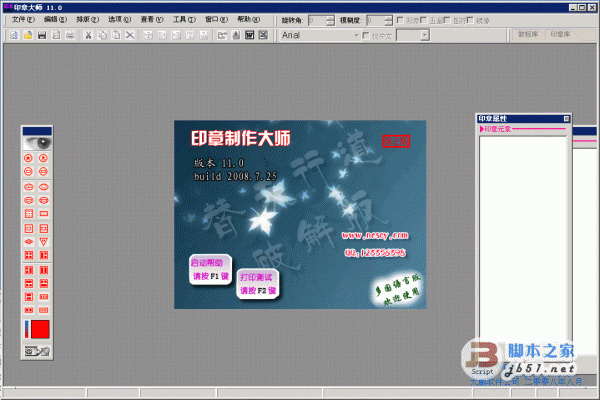The height and width of the screenshot is (400, 600).
Task: Toggle the third checkbox in the options row
Action: coord(447,20)
